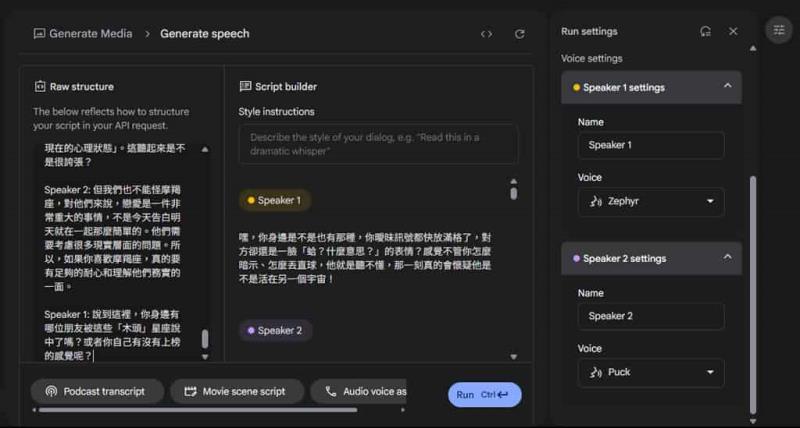This screenshot has width=800, height=428.
Task: Click the Speaker 1 tag in script builder
Action: point(274,200)
